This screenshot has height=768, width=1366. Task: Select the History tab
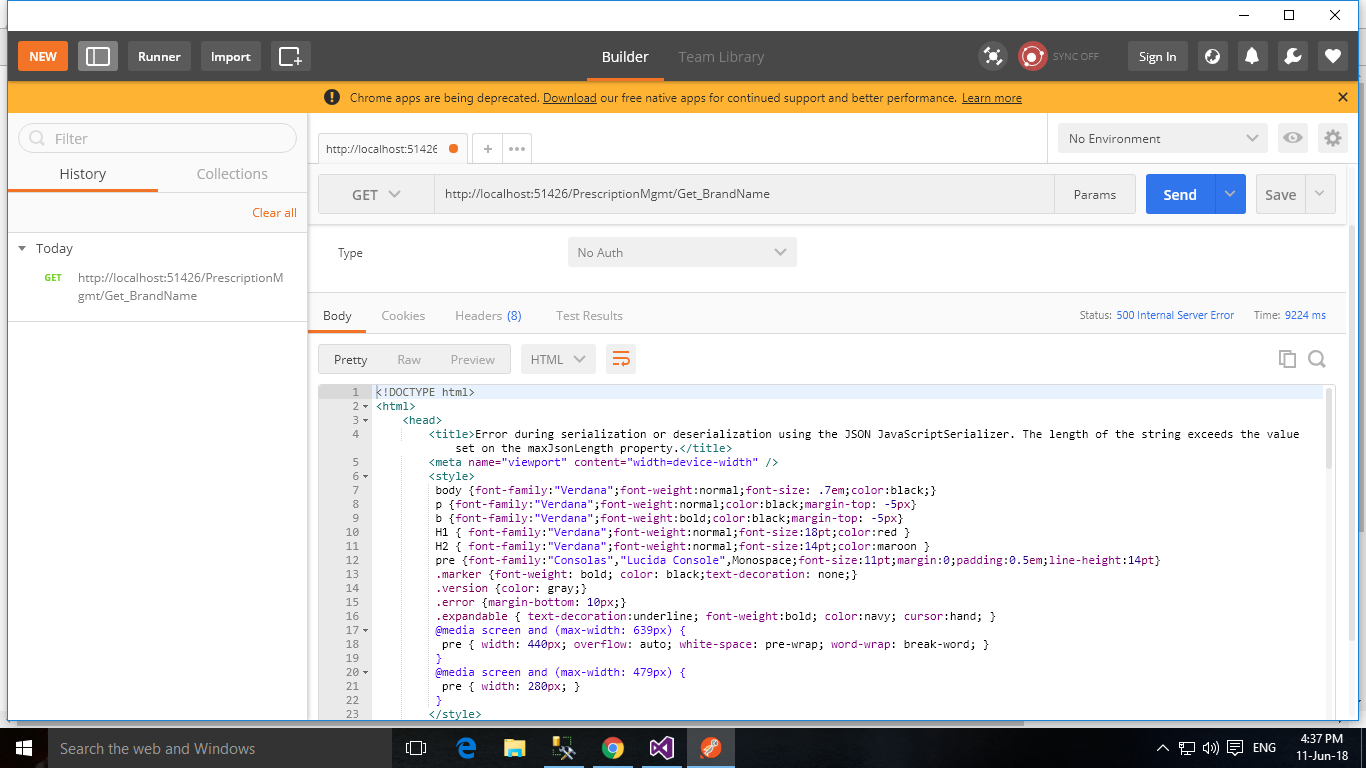click(83, 174)
